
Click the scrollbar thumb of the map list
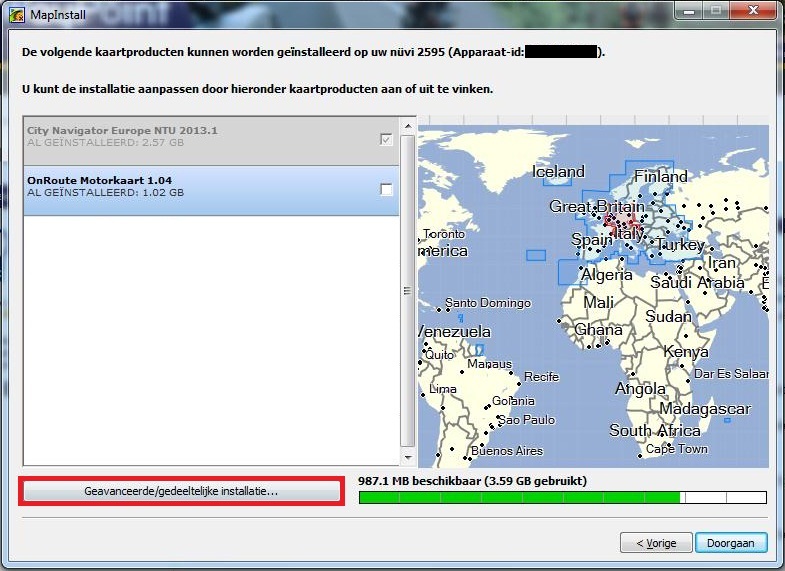[408, 291]
